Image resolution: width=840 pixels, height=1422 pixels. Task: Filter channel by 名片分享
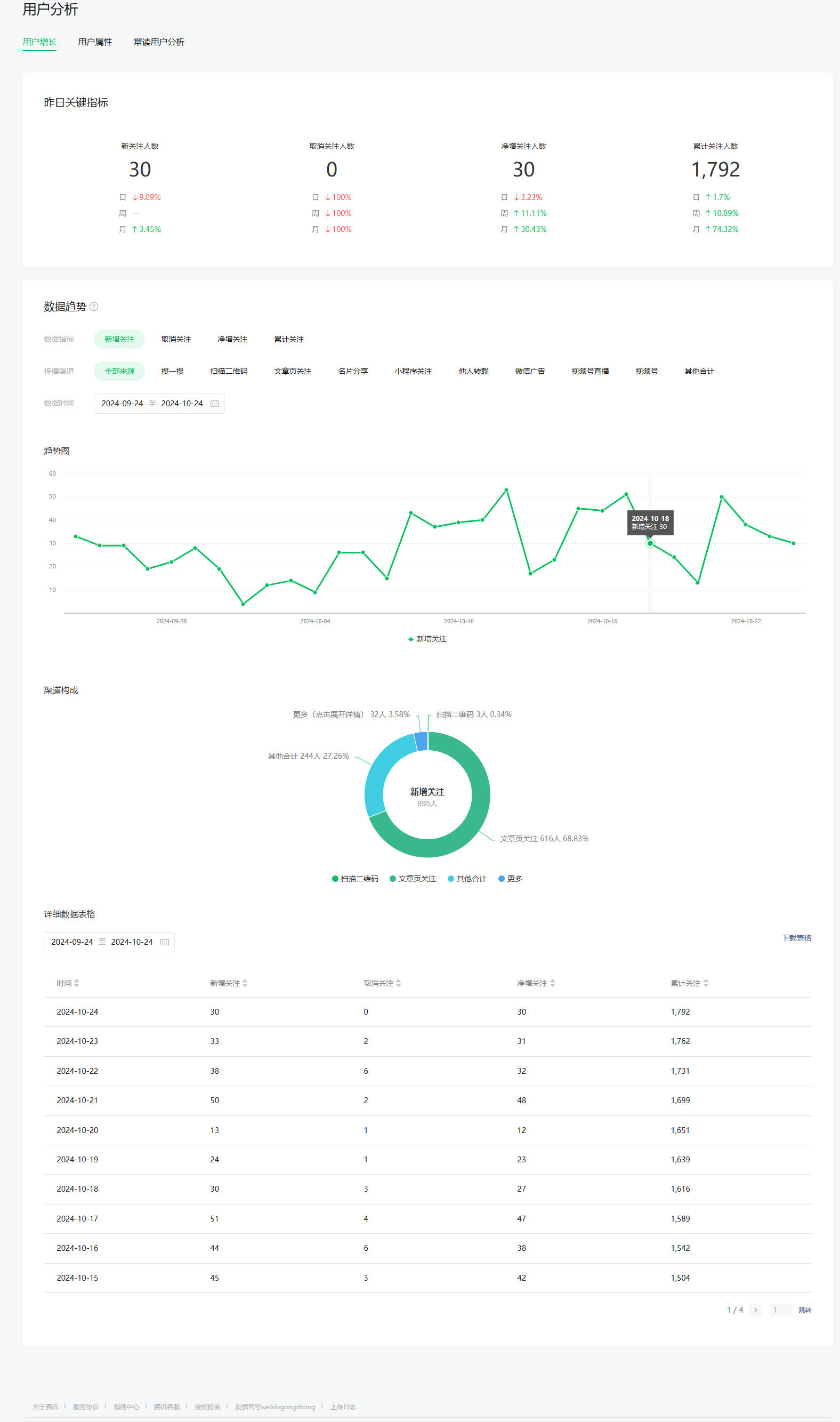[x=353, y=371]
